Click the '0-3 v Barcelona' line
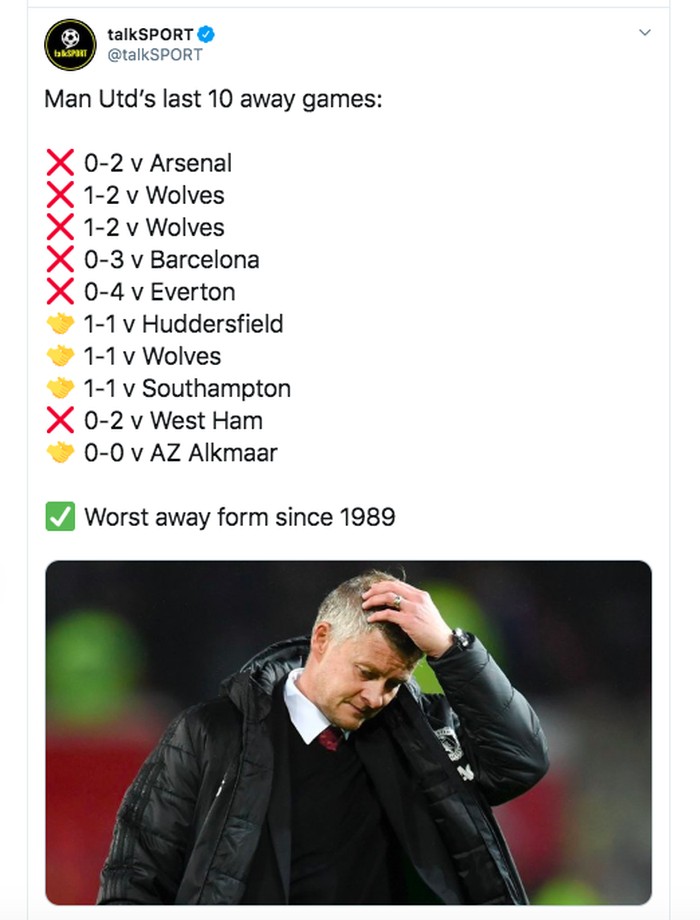The image size is (700, 920). coord(171,260)
